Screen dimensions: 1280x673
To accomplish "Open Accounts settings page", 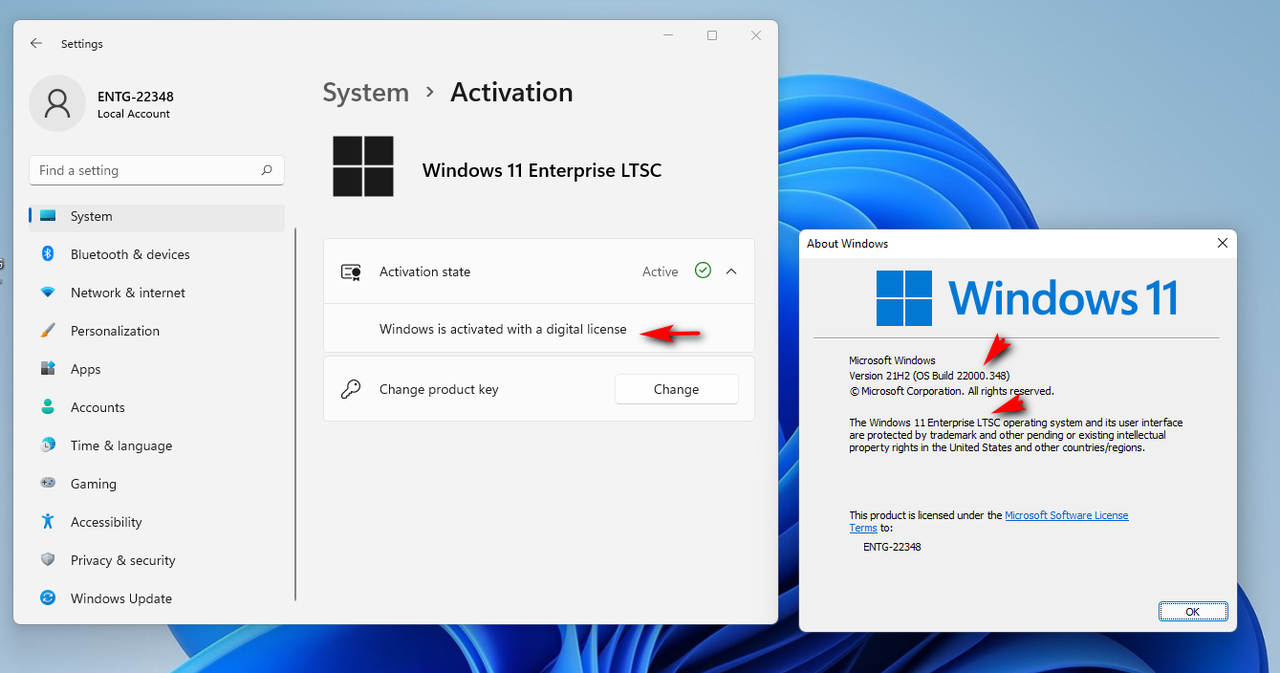I will (158, 407).
